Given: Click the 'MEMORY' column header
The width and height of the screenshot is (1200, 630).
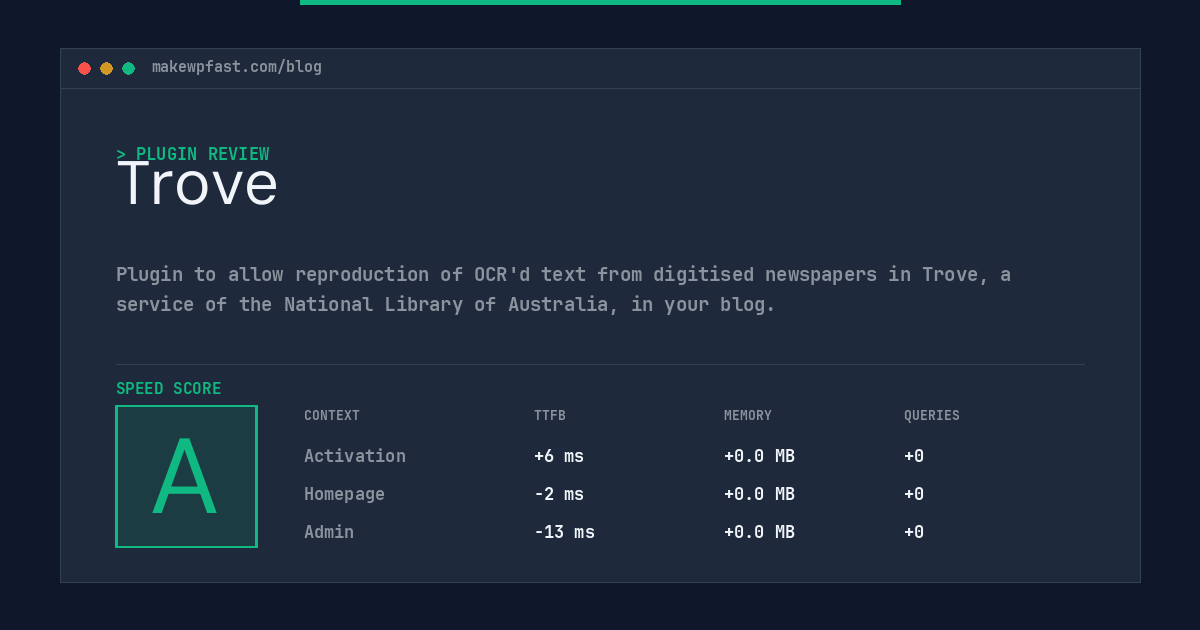Looking at the screenshot, I should (x=748, y=416).
